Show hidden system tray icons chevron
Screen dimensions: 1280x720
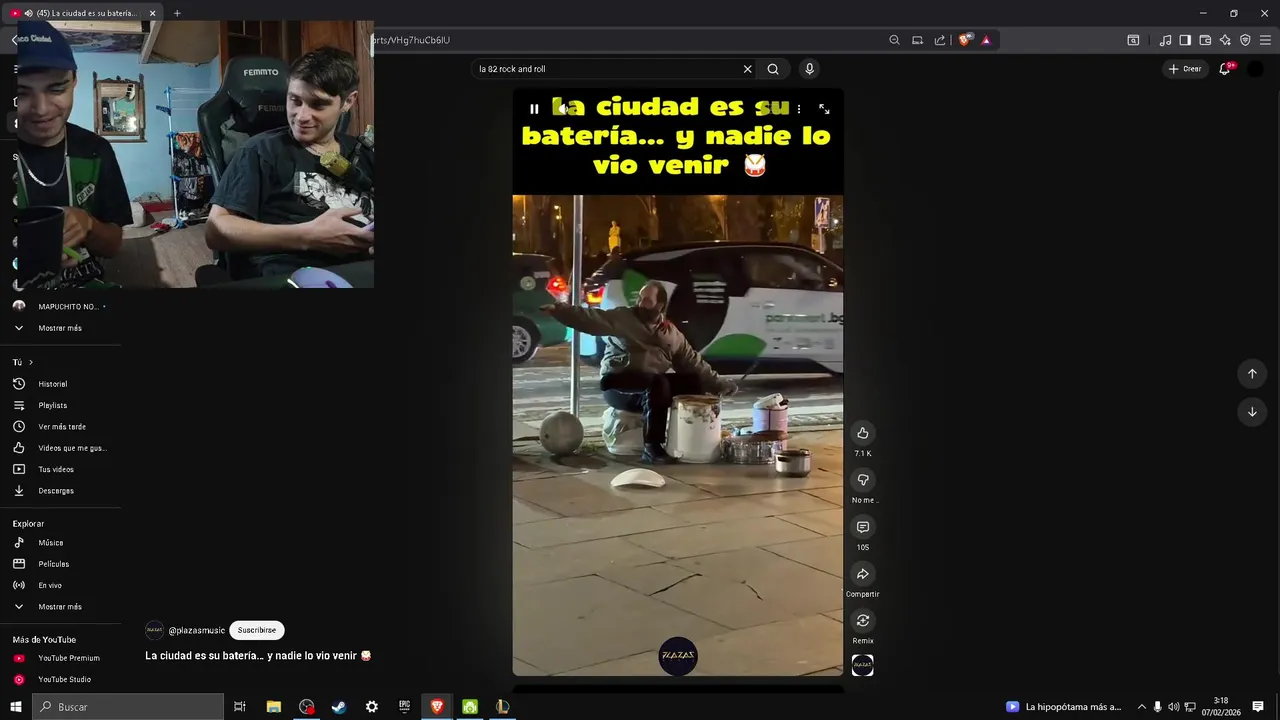click(1142, 707)
